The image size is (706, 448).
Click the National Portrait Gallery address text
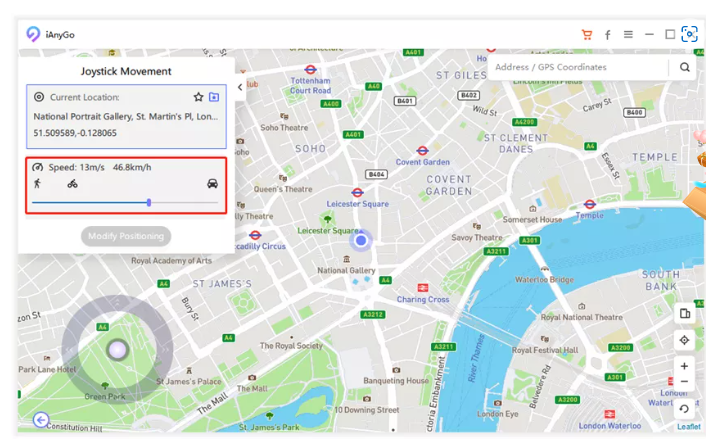click(x=126, y=116)
